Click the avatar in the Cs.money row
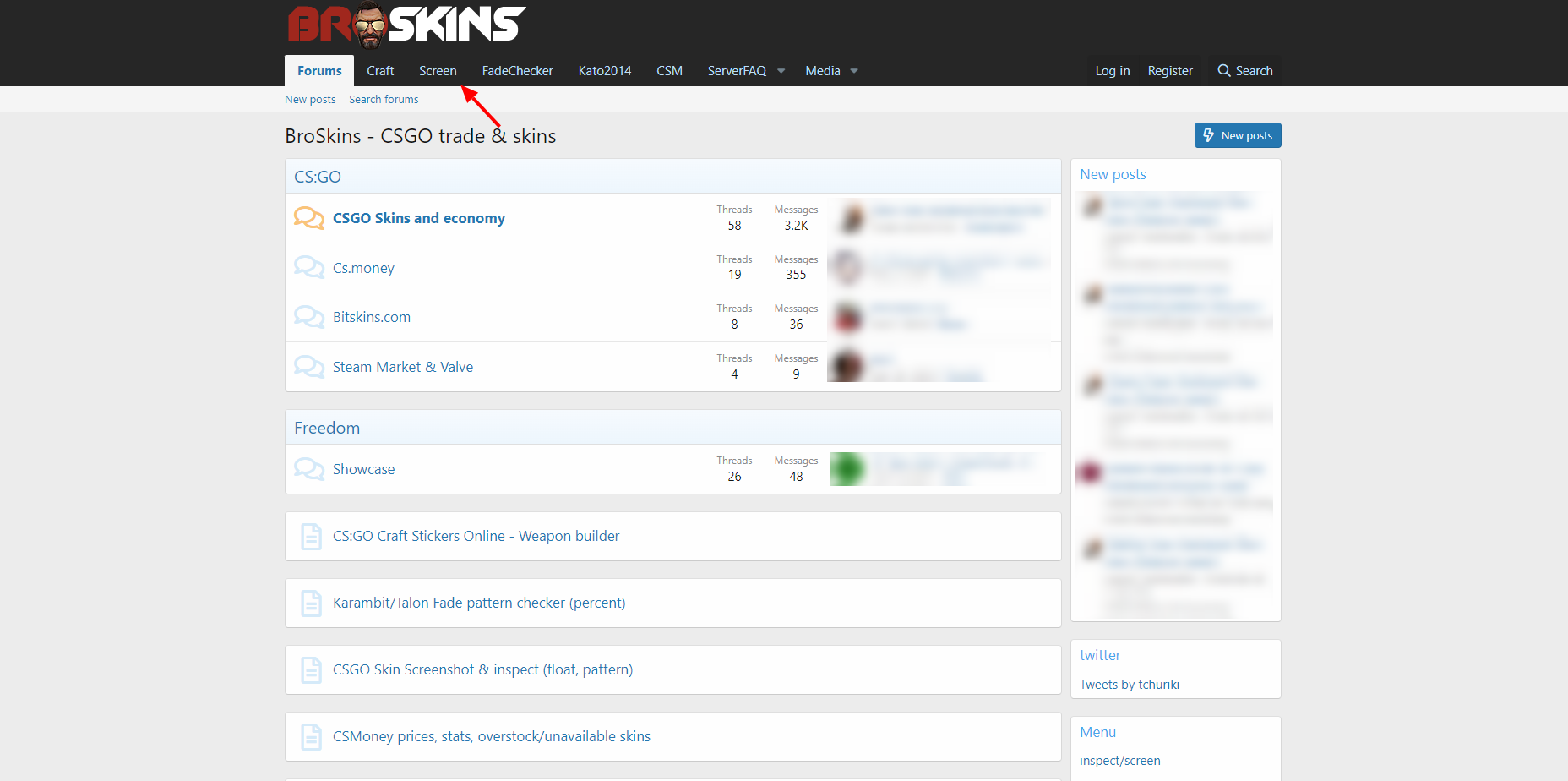This screenshot has width=1568, height=781. [846, 268]
